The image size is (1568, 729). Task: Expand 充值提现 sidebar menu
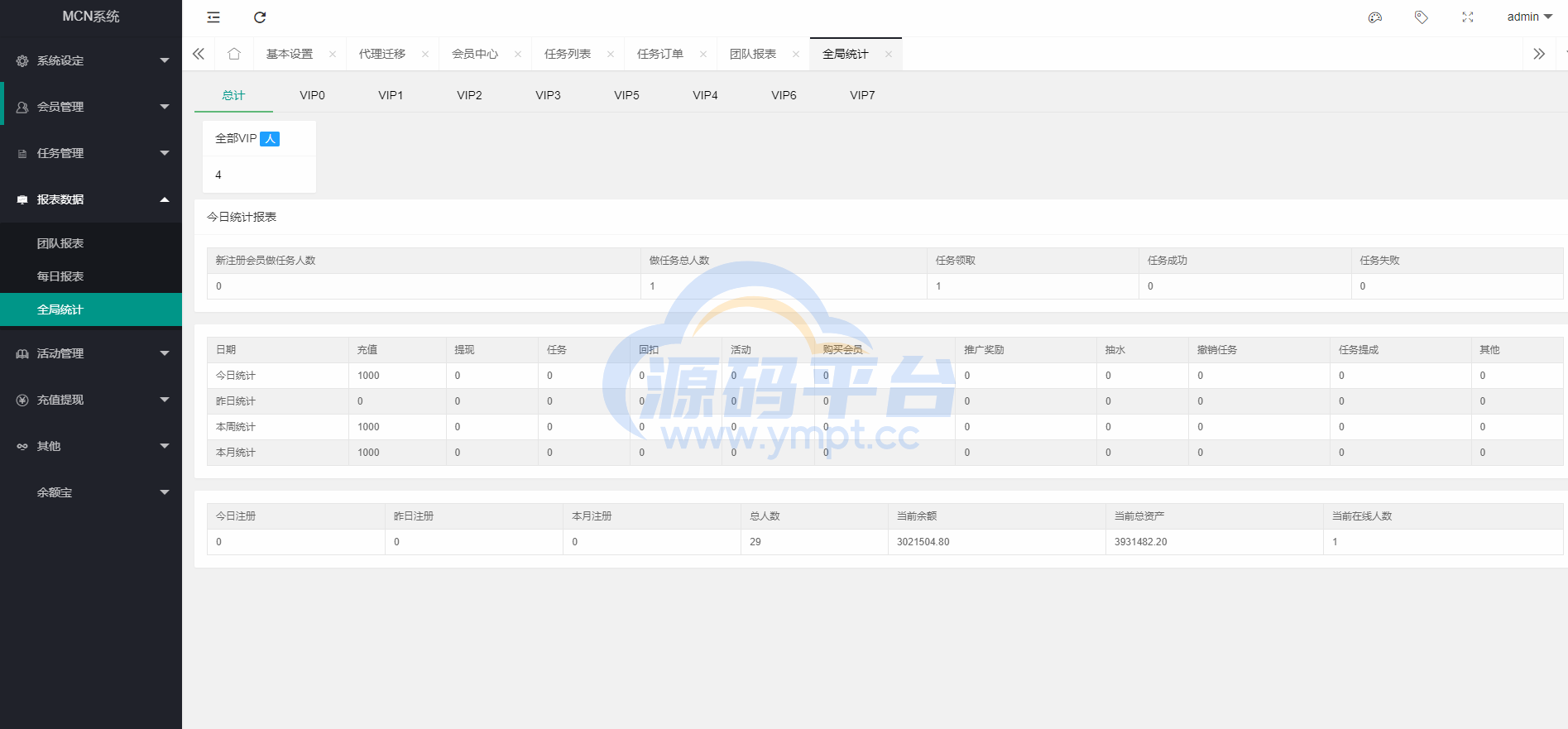pos(91,400)
